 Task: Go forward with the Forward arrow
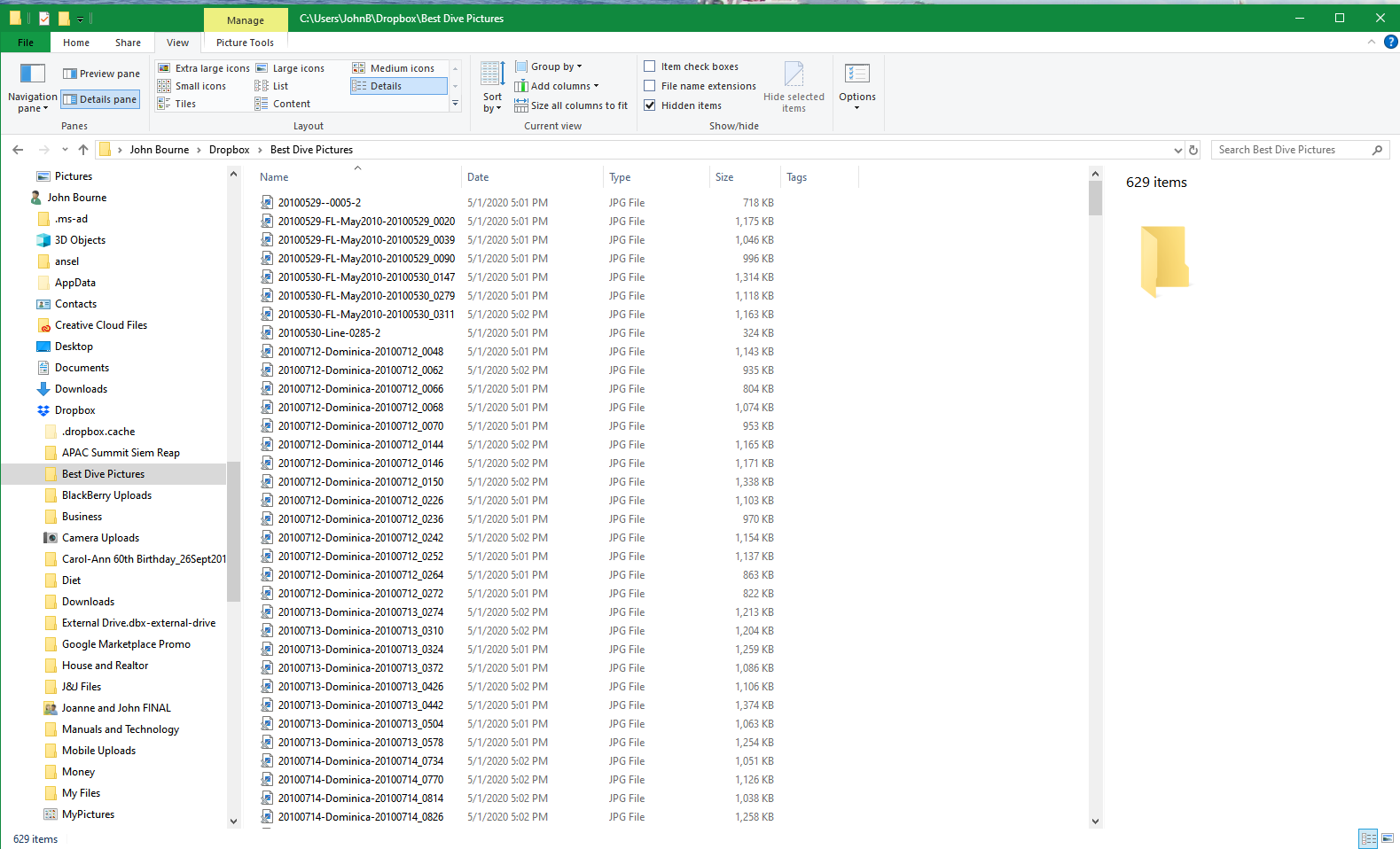pos(43,150)
